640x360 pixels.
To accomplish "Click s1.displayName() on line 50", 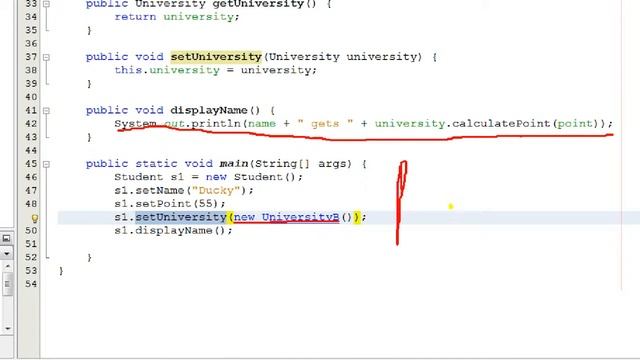I will pos(173,230).
